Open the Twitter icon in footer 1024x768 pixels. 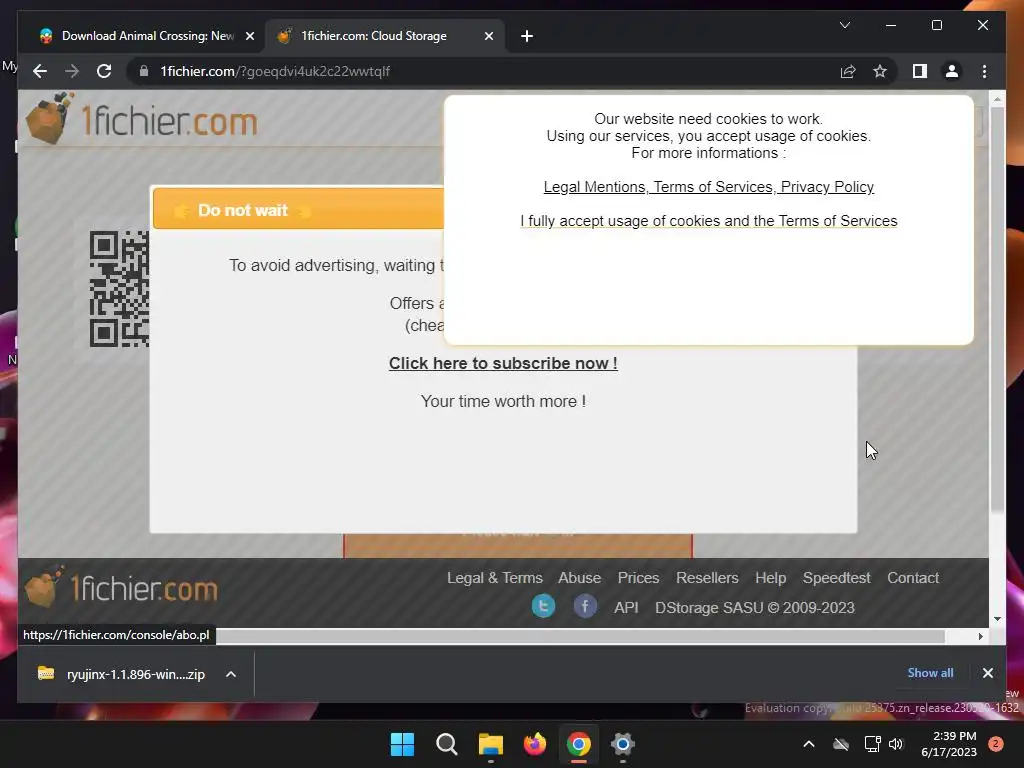(543, 607)
